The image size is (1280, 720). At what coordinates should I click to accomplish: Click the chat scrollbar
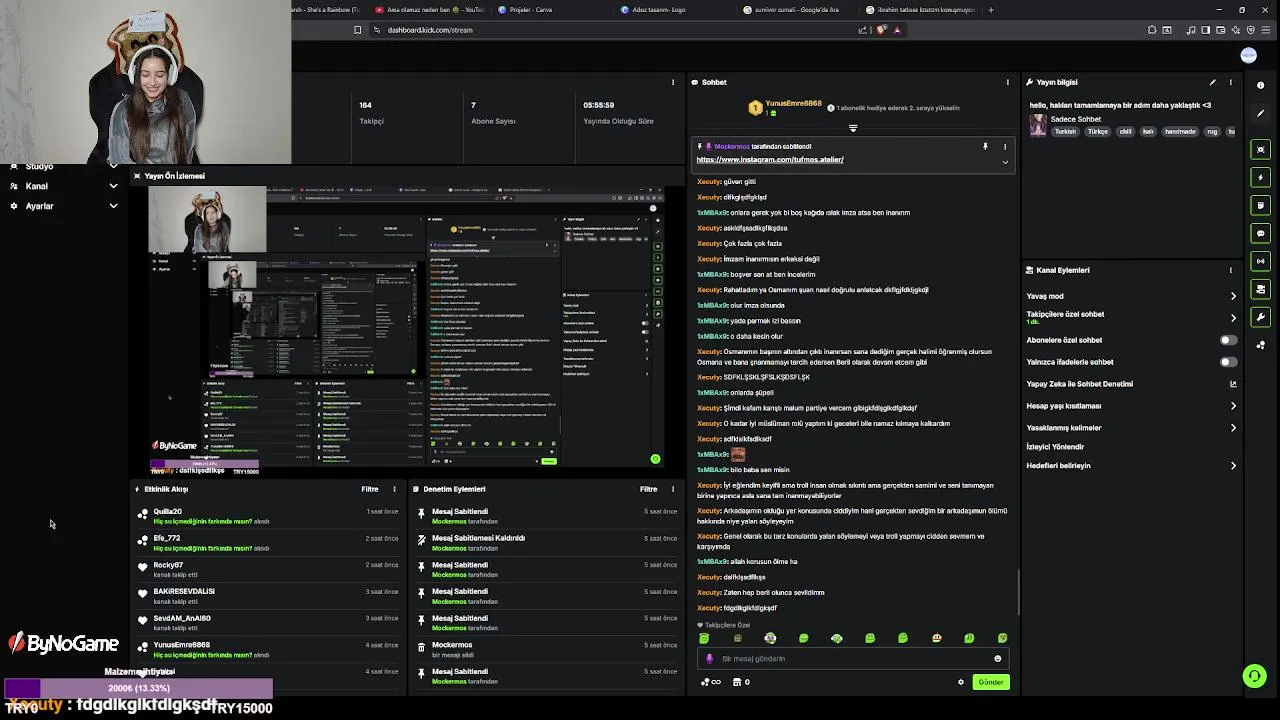(x=1019, y=592)
